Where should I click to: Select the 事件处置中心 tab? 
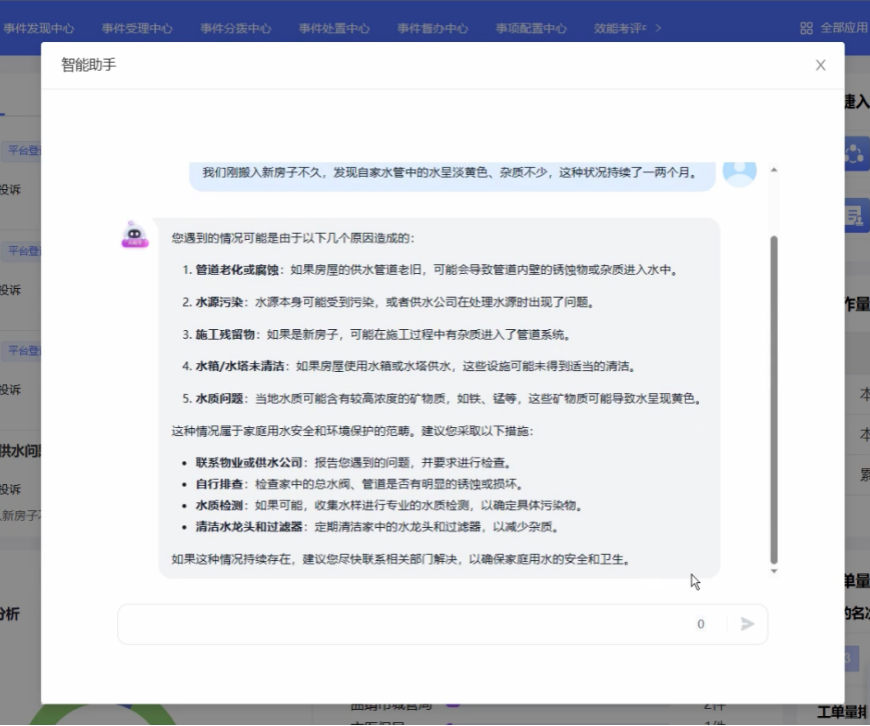pos(334,28)
